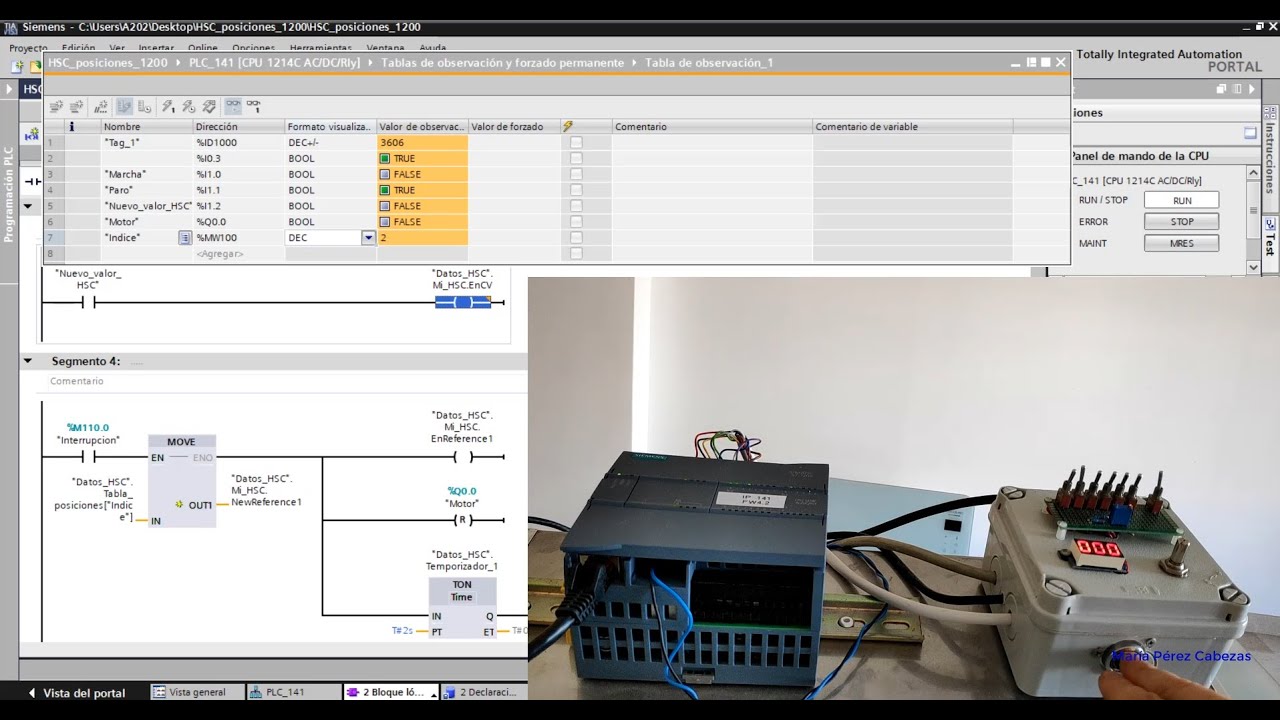The width and height of the screenshot is (1280, 720).
Task: Click the split editor icon in watch table title bar
Action: point(1031,62)
